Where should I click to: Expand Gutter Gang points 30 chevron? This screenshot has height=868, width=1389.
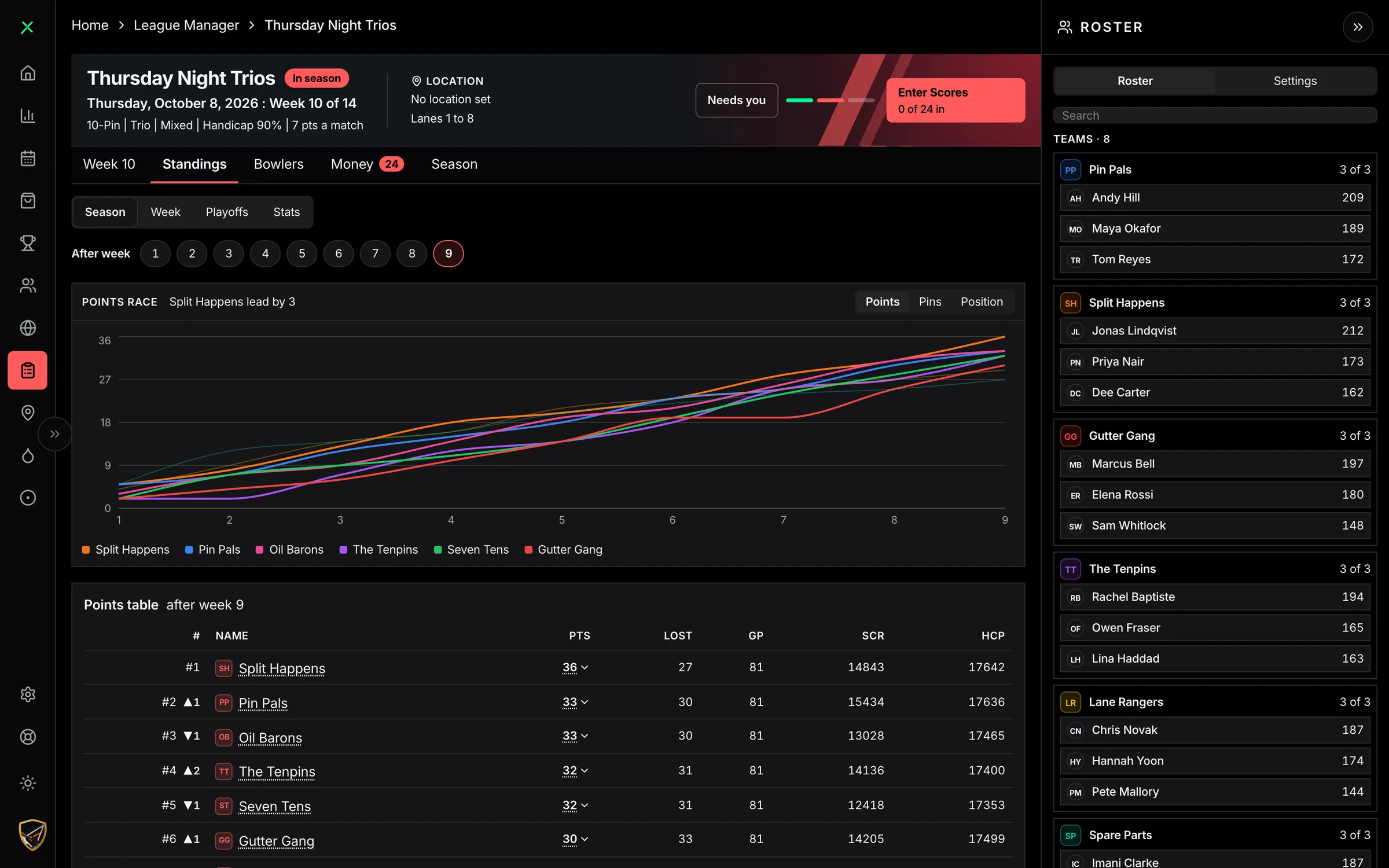click(585, 839)
